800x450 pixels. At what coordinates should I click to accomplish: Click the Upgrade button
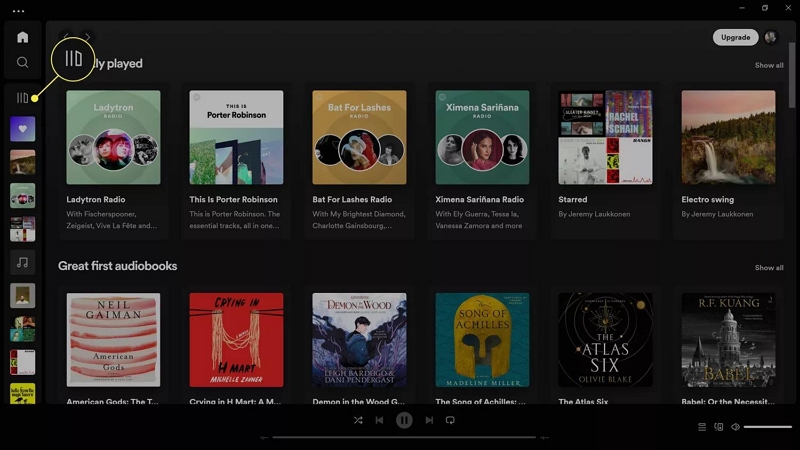pos(735,37)
